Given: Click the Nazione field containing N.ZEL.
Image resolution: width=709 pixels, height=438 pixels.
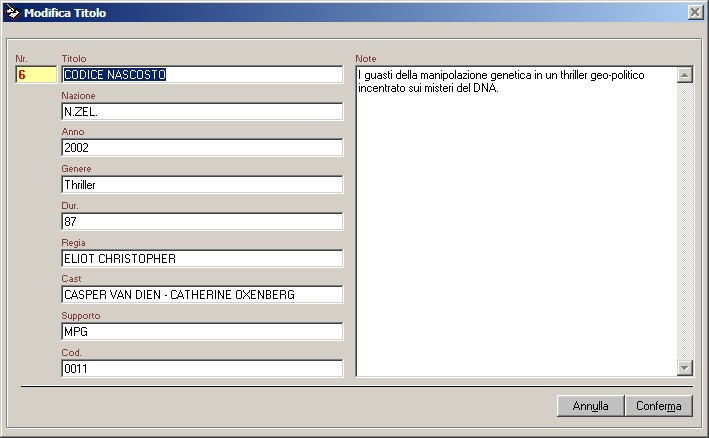Looking at the screenshot, I should pos(202,112).
